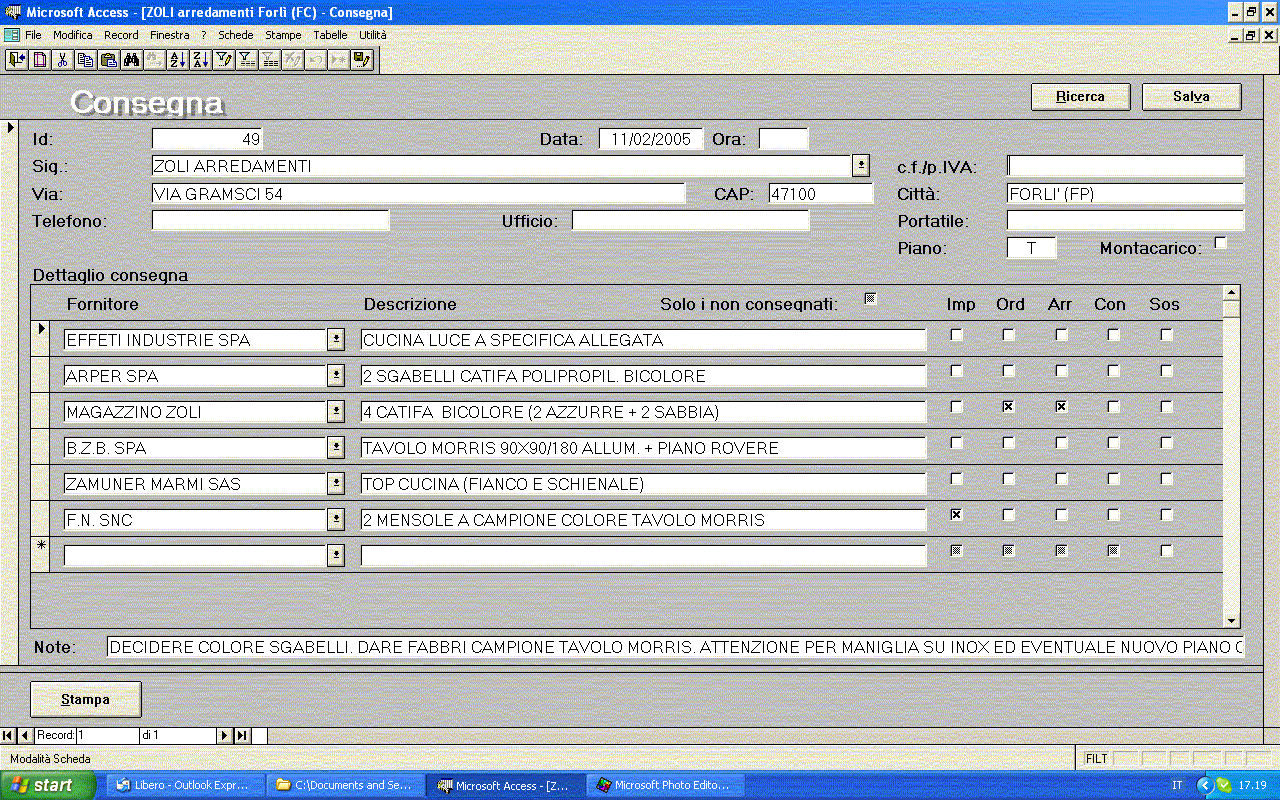Click the Copy icon in toolbar
This screenshot has height=800, width=1280.
pyautogui.click(x=85, y=60)
